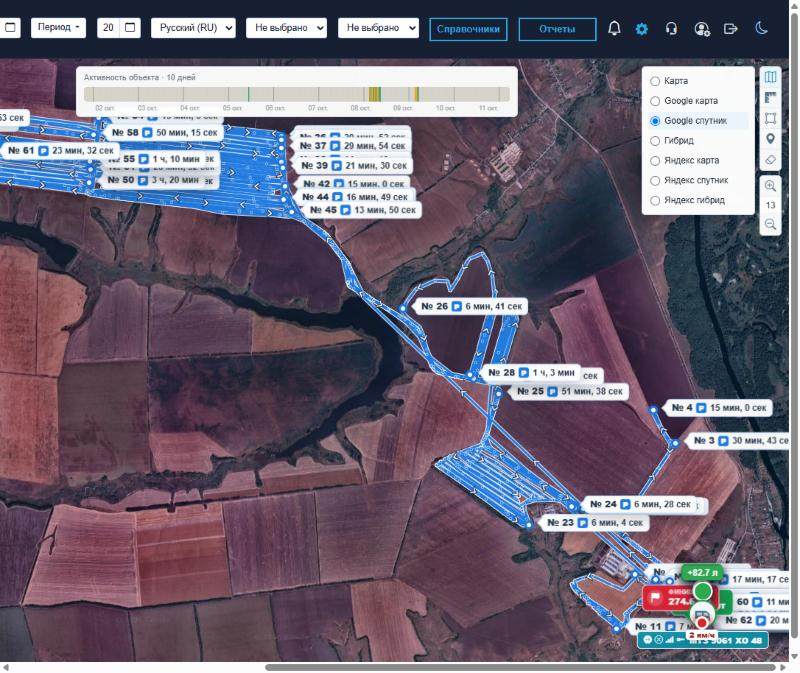Select stop № 26 label, 6 мин 41 сек
The image size is (800, 673).
(x=471, y=307)
